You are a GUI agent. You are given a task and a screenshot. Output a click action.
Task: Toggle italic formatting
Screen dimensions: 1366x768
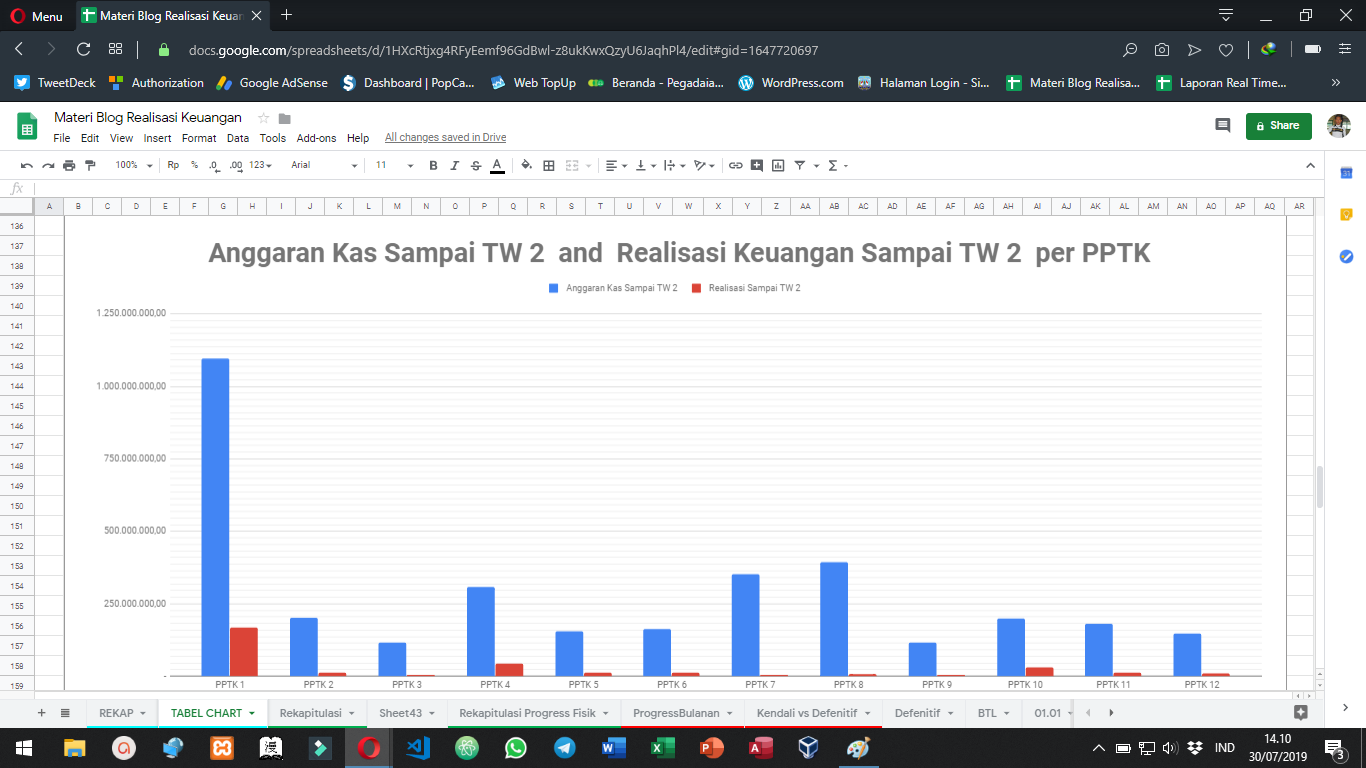[x=454, y=165]
